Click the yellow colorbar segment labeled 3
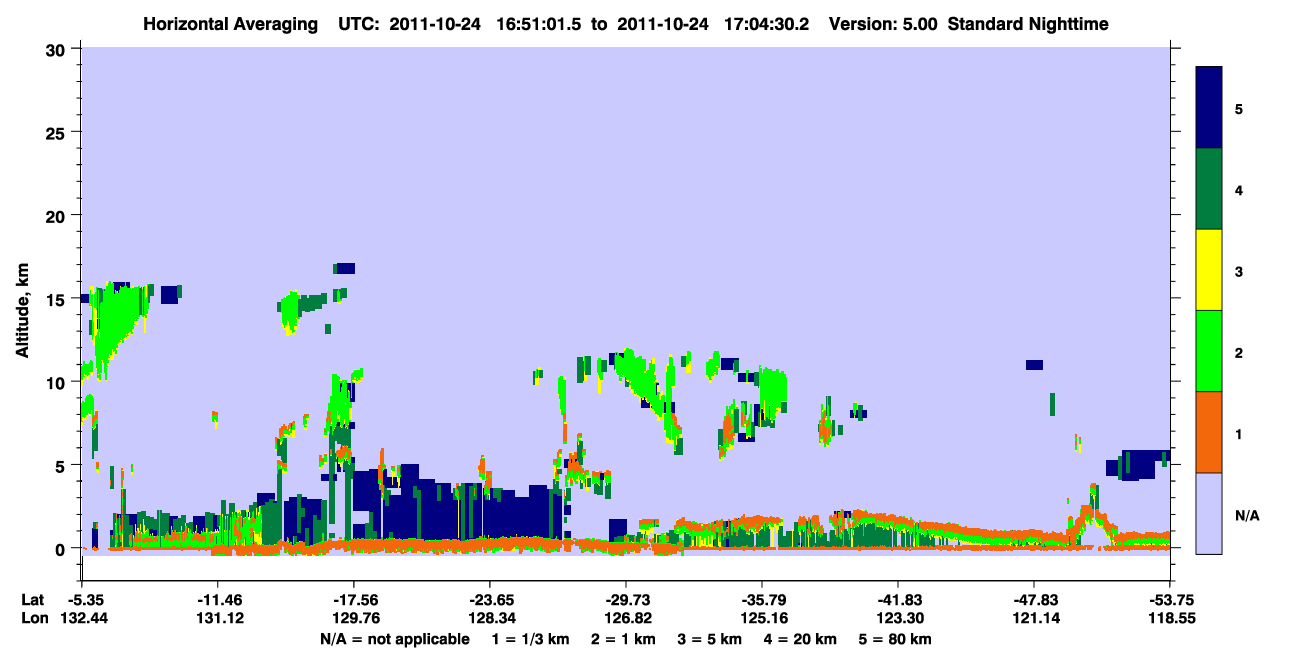The height and width of the screenshot is (667, 1300). [x=1209, y=270]
